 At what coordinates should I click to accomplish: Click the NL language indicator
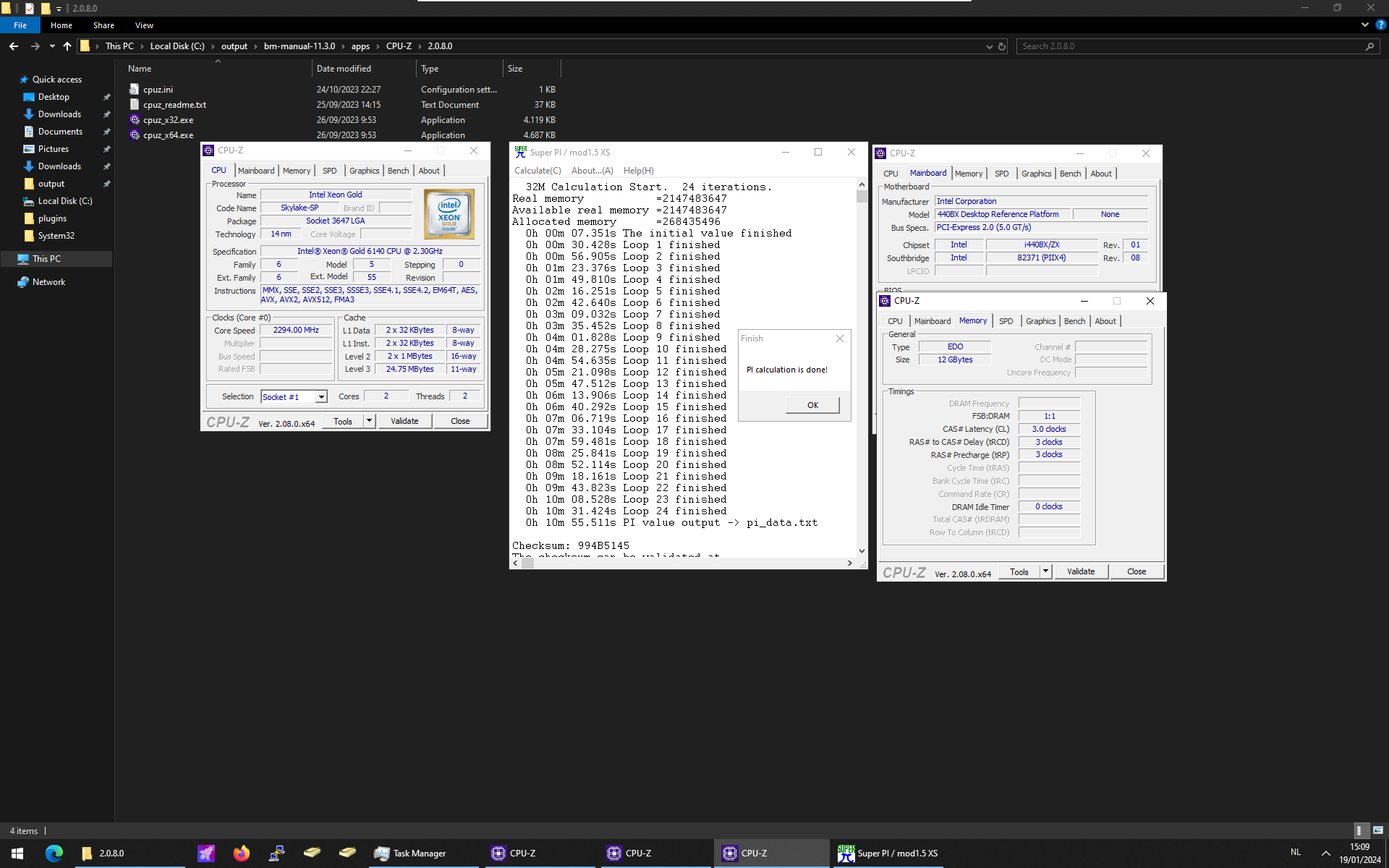[x=1296, y=853]
